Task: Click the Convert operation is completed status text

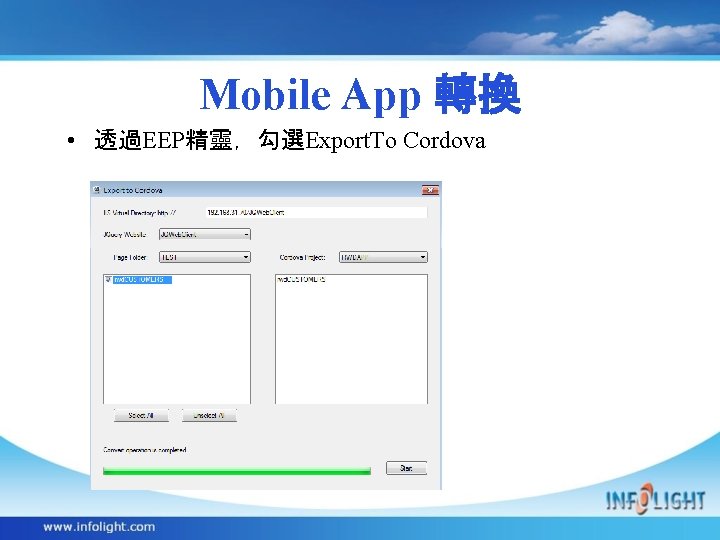Action: 145,450
